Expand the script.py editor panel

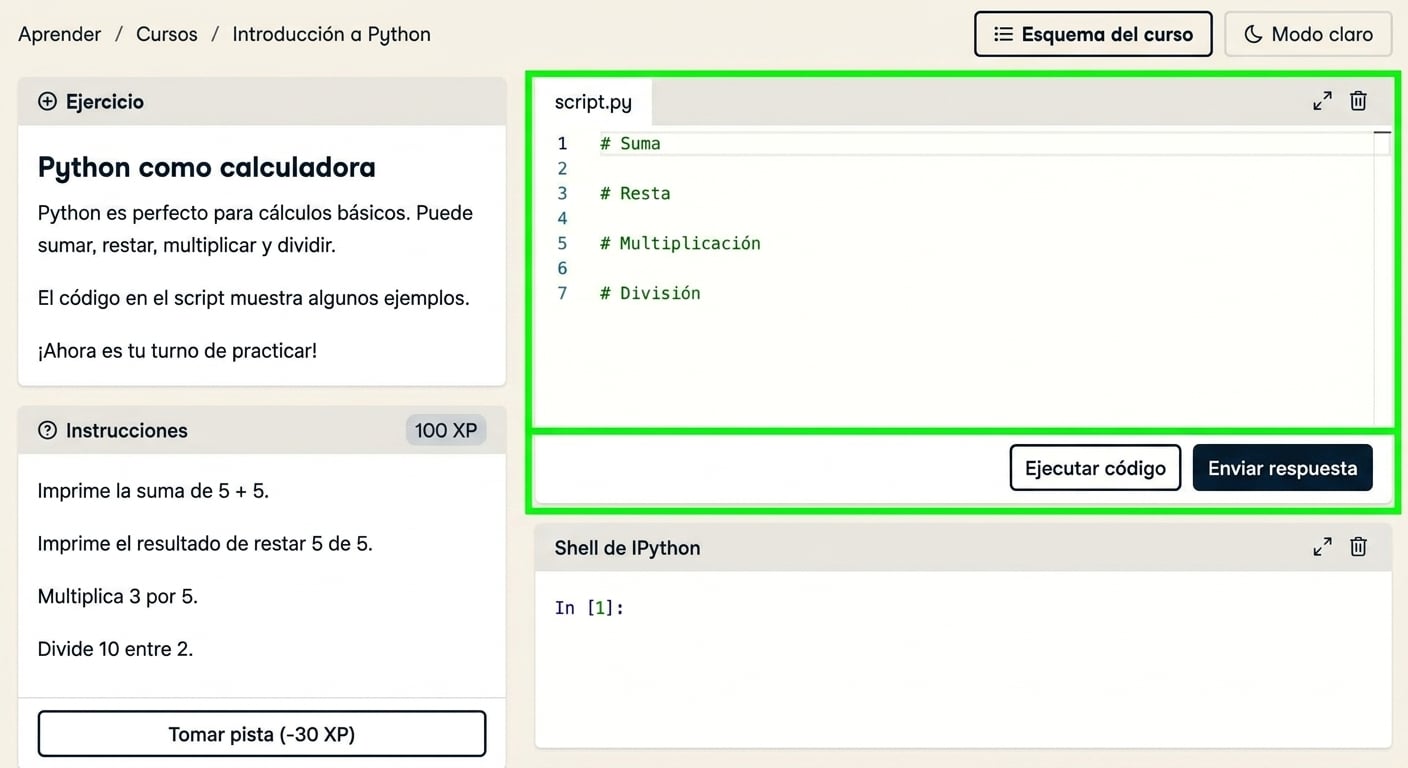(x=1322, y=101)
